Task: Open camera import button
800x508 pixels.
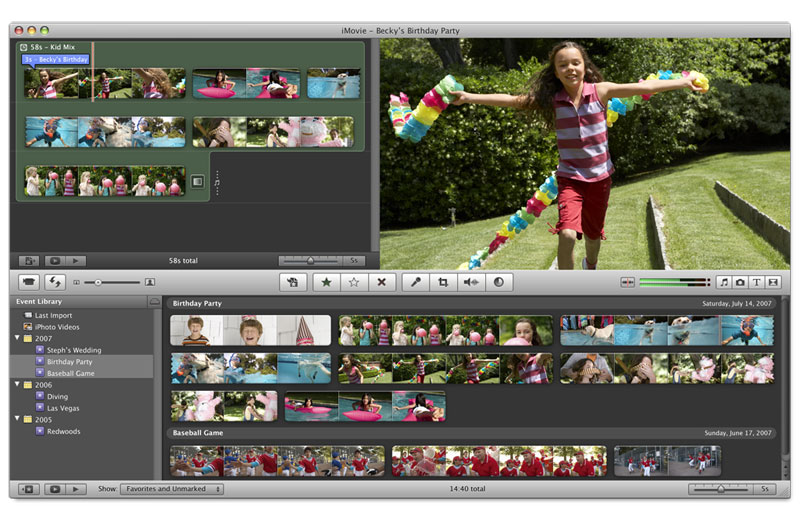Action: (x=29, y=283)
